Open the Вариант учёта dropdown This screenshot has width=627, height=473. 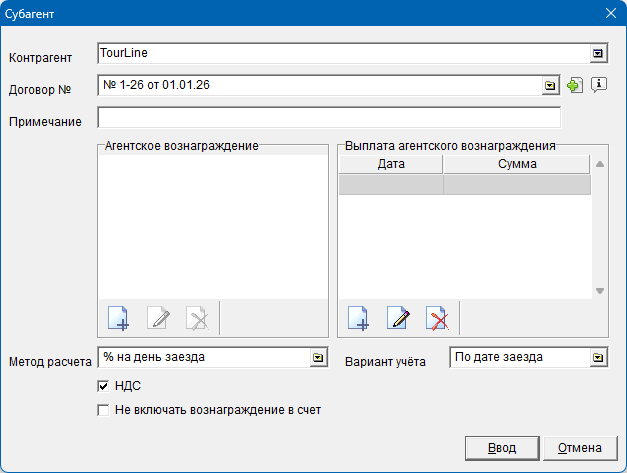click(597, 356)
